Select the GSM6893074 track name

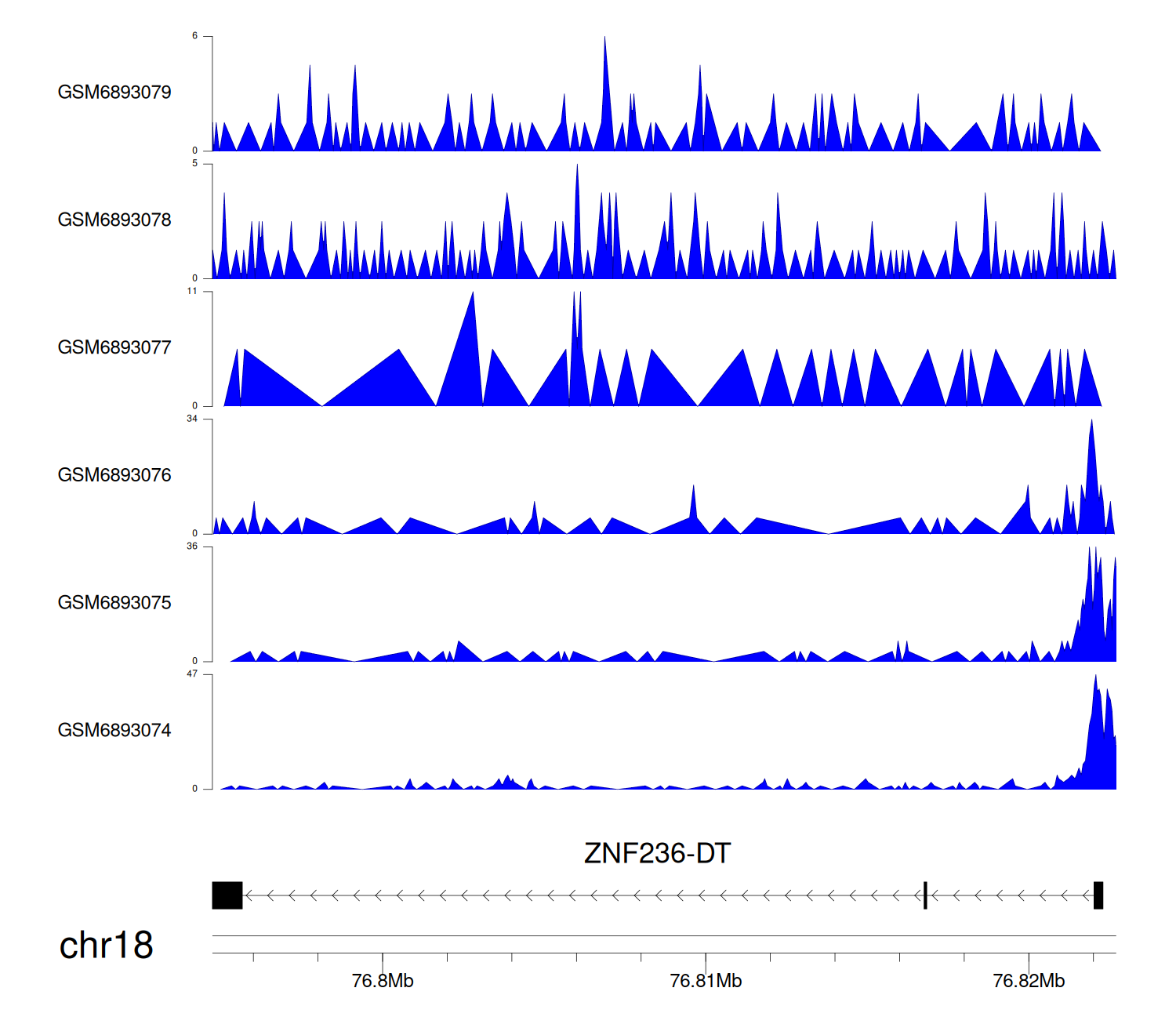pyautogui.click(x=114, y=731)
